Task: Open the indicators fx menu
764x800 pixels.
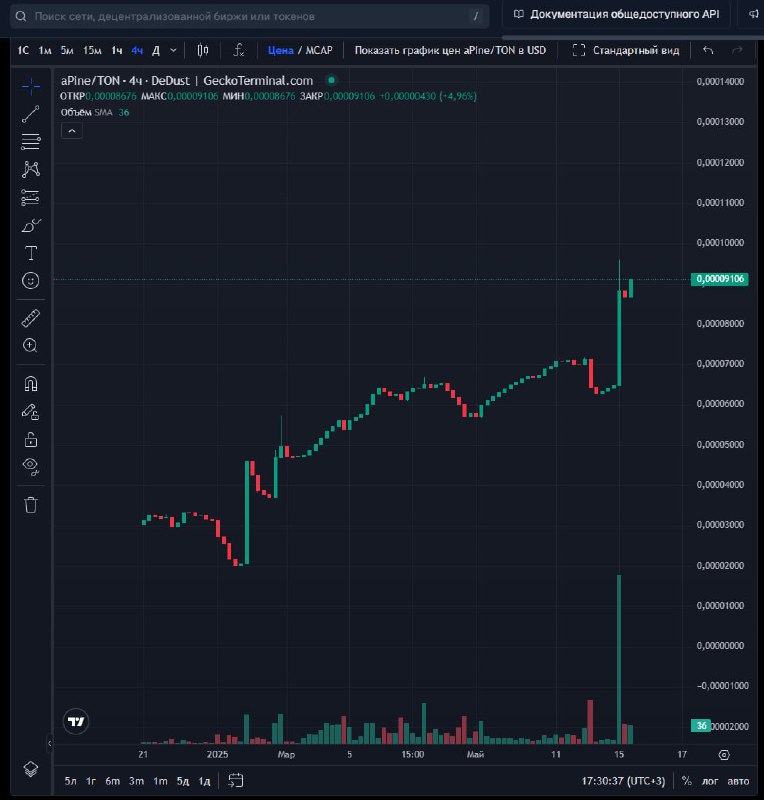Action: [x=238, y=50]
